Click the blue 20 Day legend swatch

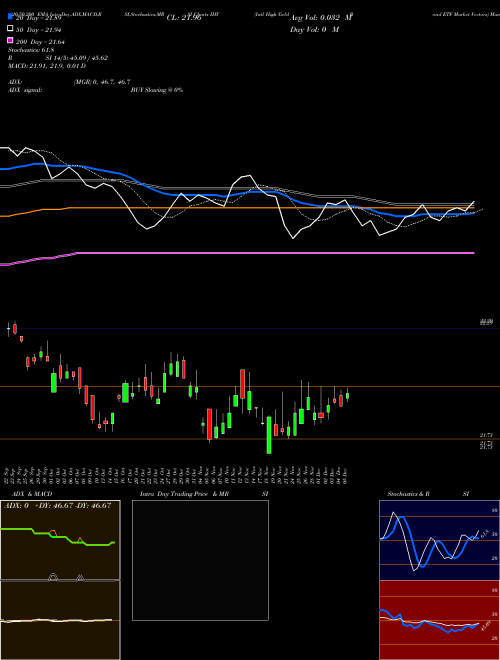click(x=10, y=17)
